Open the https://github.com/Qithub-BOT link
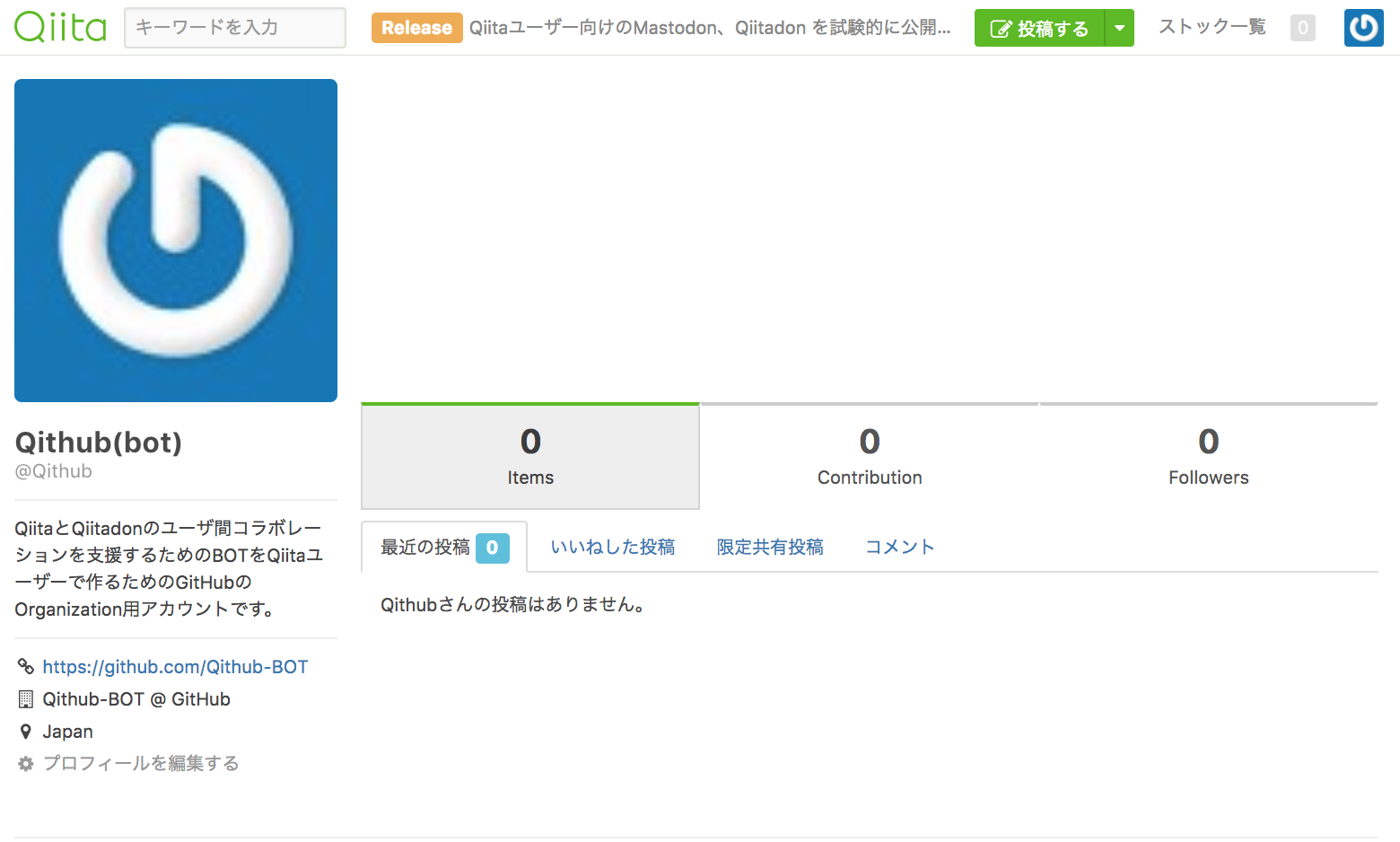 (175, 667)
